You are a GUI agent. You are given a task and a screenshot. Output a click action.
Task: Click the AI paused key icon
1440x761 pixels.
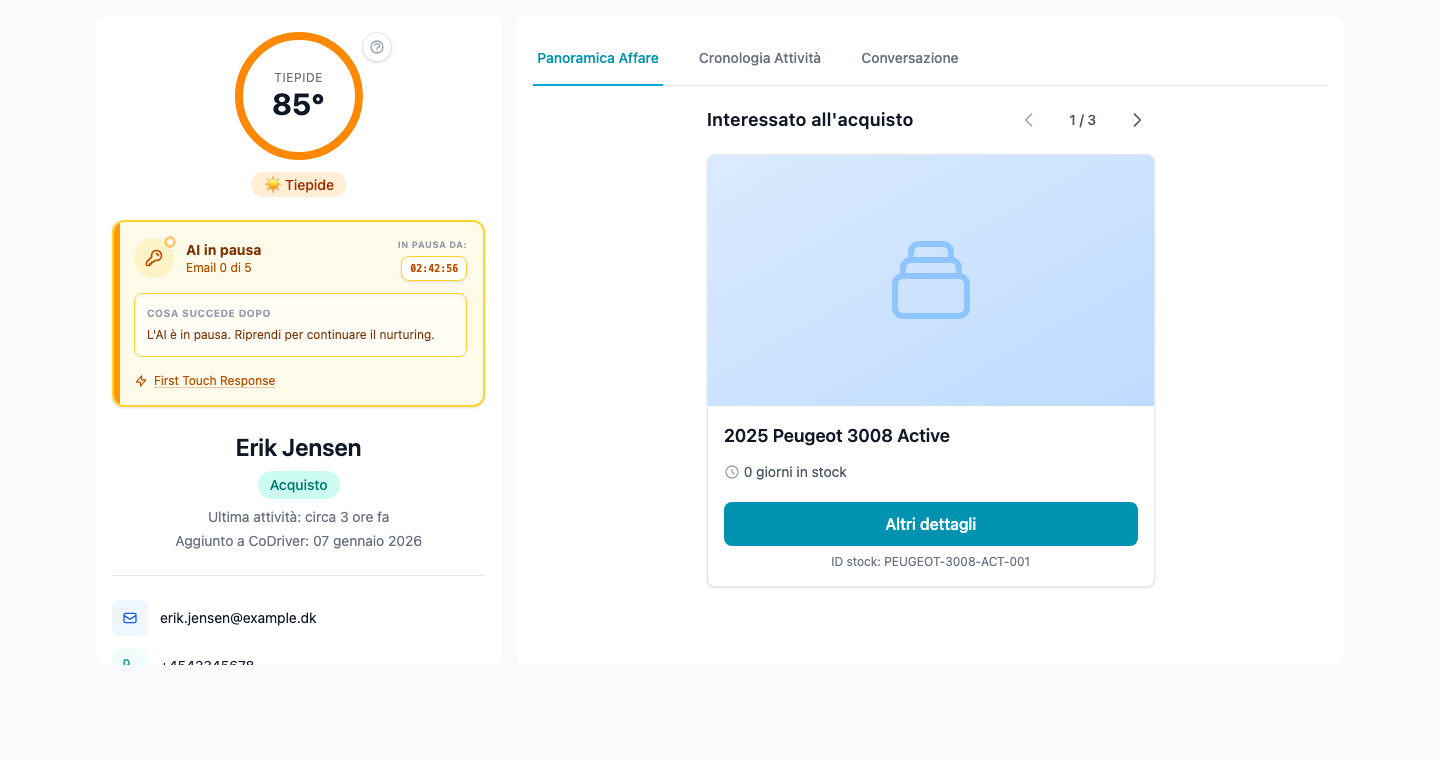(x=153, y=258)
